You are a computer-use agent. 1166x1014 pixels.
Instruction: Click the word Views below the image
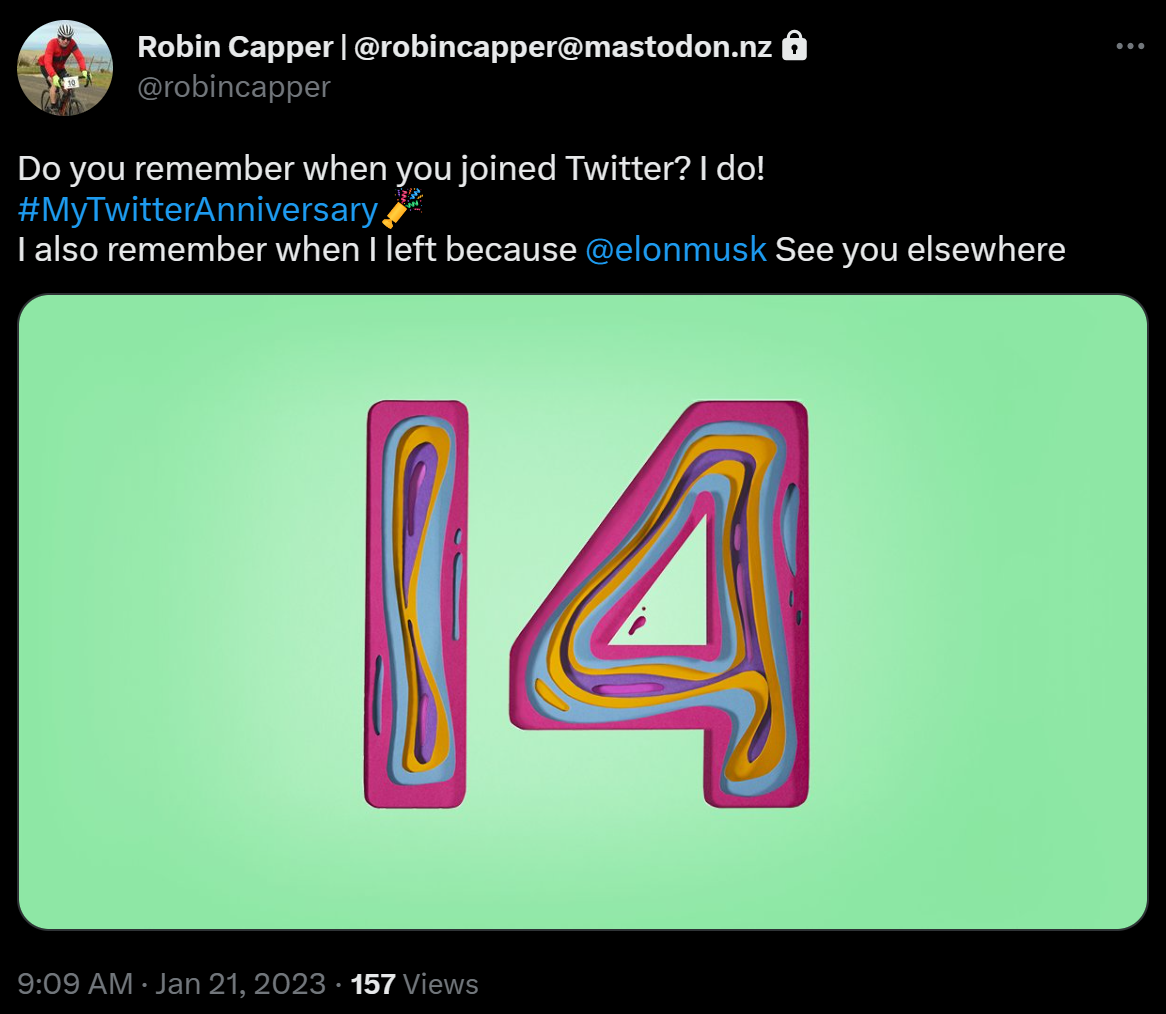point(440,984)
